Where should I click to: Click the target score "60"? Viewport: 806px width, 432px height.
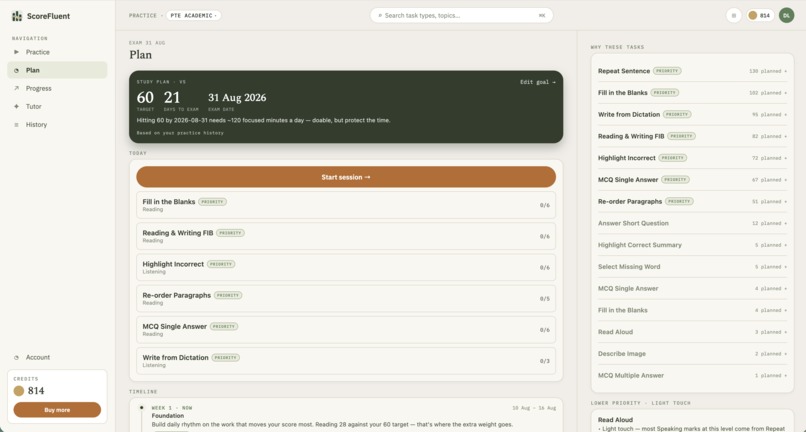[x=145, y=97]
